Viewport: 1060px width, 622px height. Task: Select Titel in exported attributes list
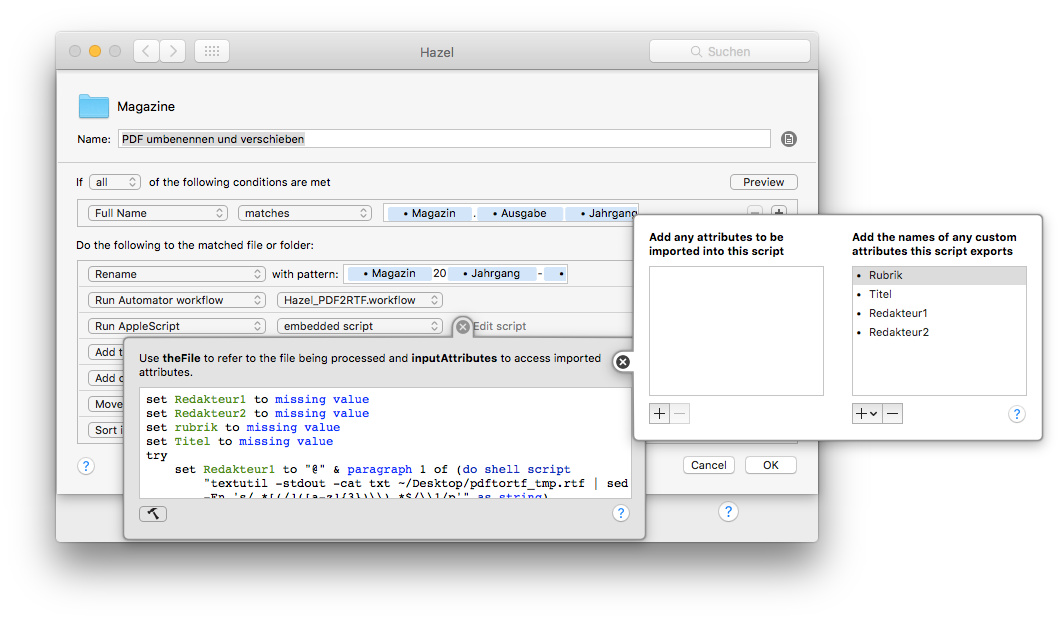point(880,294)
